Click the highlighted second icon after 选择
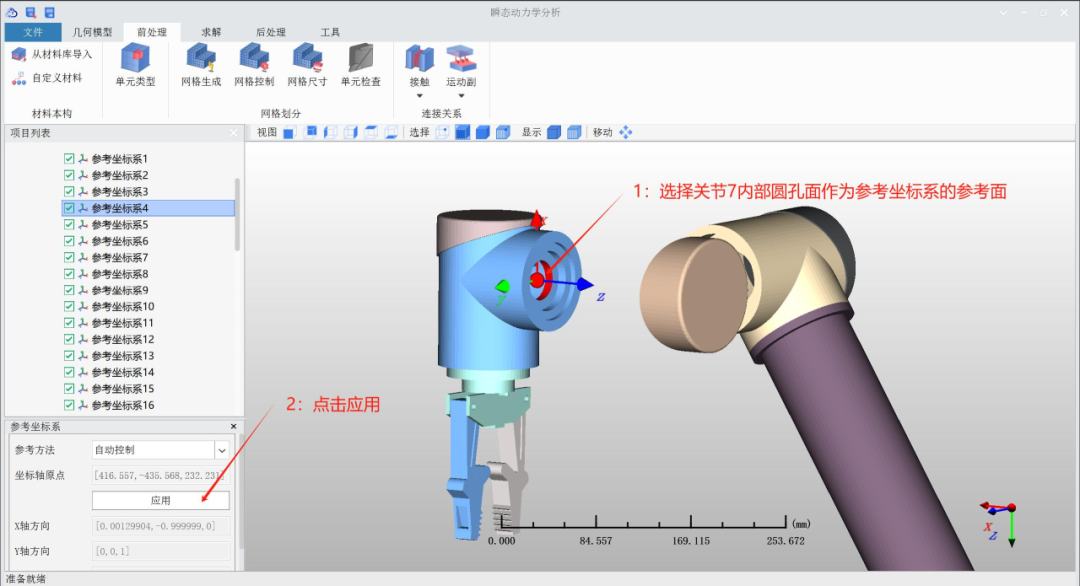The height and width of the screenshot is (586, 1080). point(462,132)
